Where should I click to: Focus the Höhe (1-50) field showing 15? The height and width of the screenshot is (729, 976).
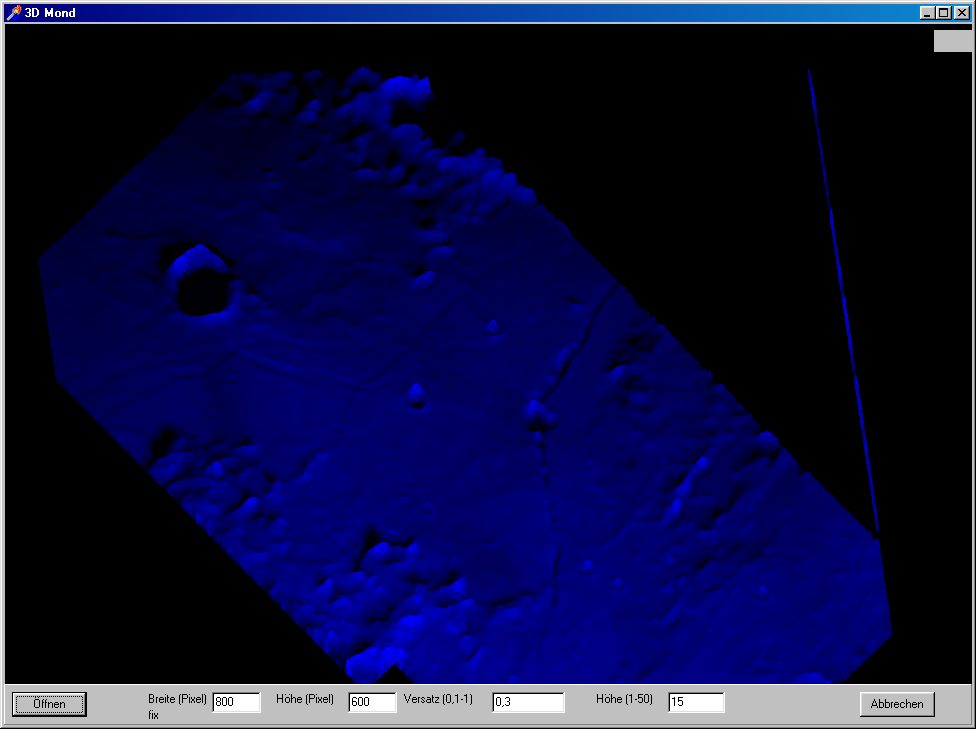pyautogui.click(x=696, y=703)
